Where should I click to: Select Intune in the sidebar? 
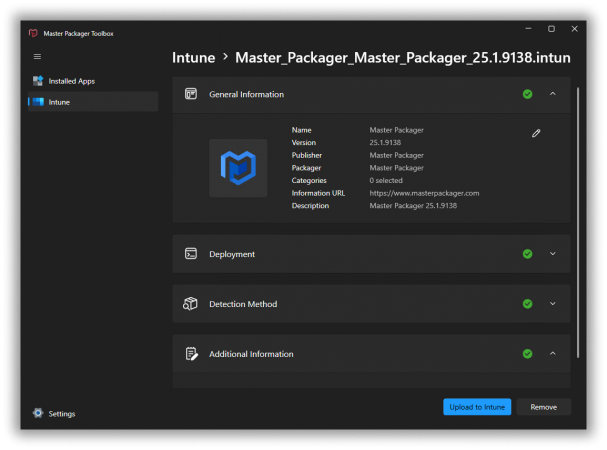coord(93,102)
